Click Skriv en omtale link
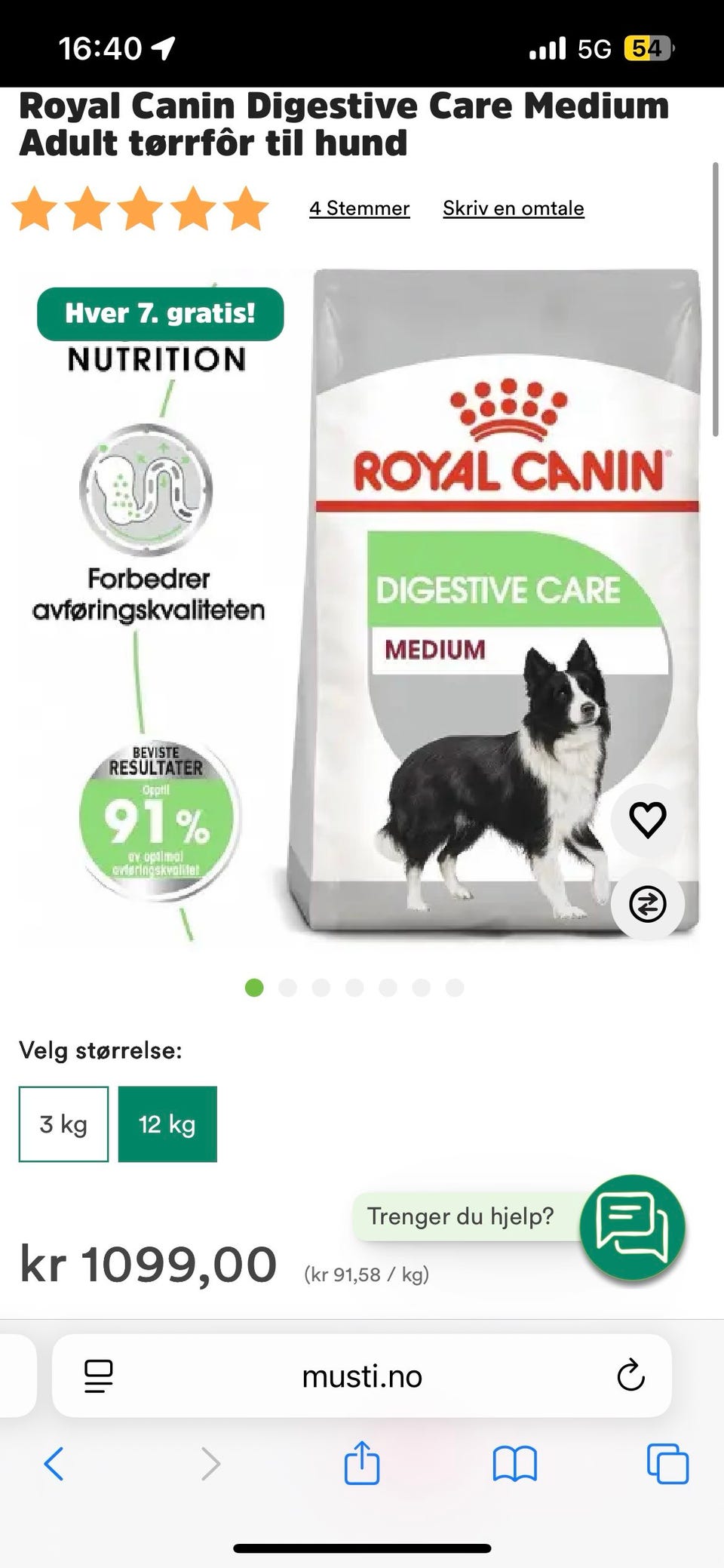Screen dimensions: 724x1568 click(514, 208)
